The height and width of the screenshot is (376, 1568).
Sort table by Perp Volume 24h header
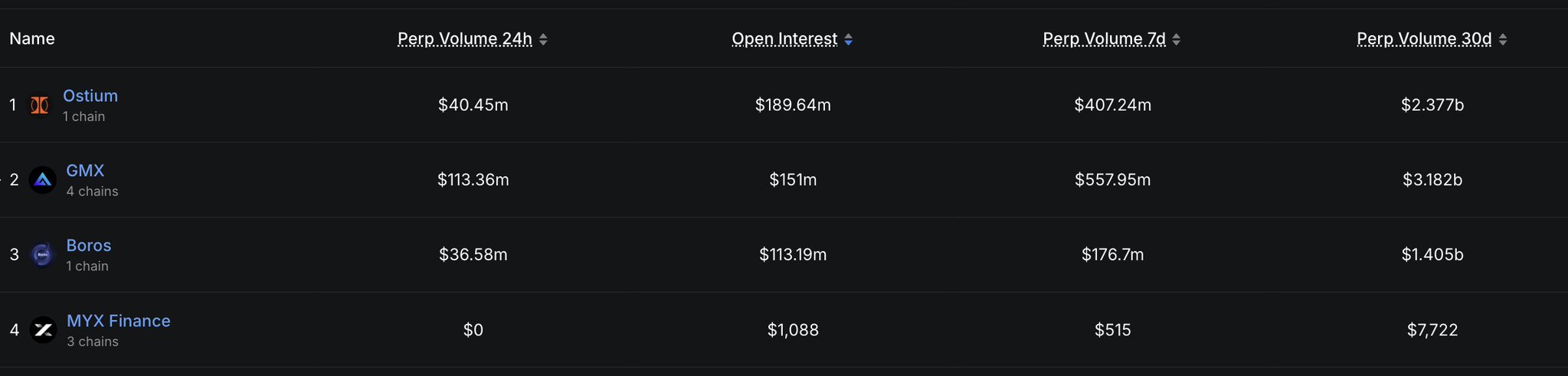(x=464, y=39)
